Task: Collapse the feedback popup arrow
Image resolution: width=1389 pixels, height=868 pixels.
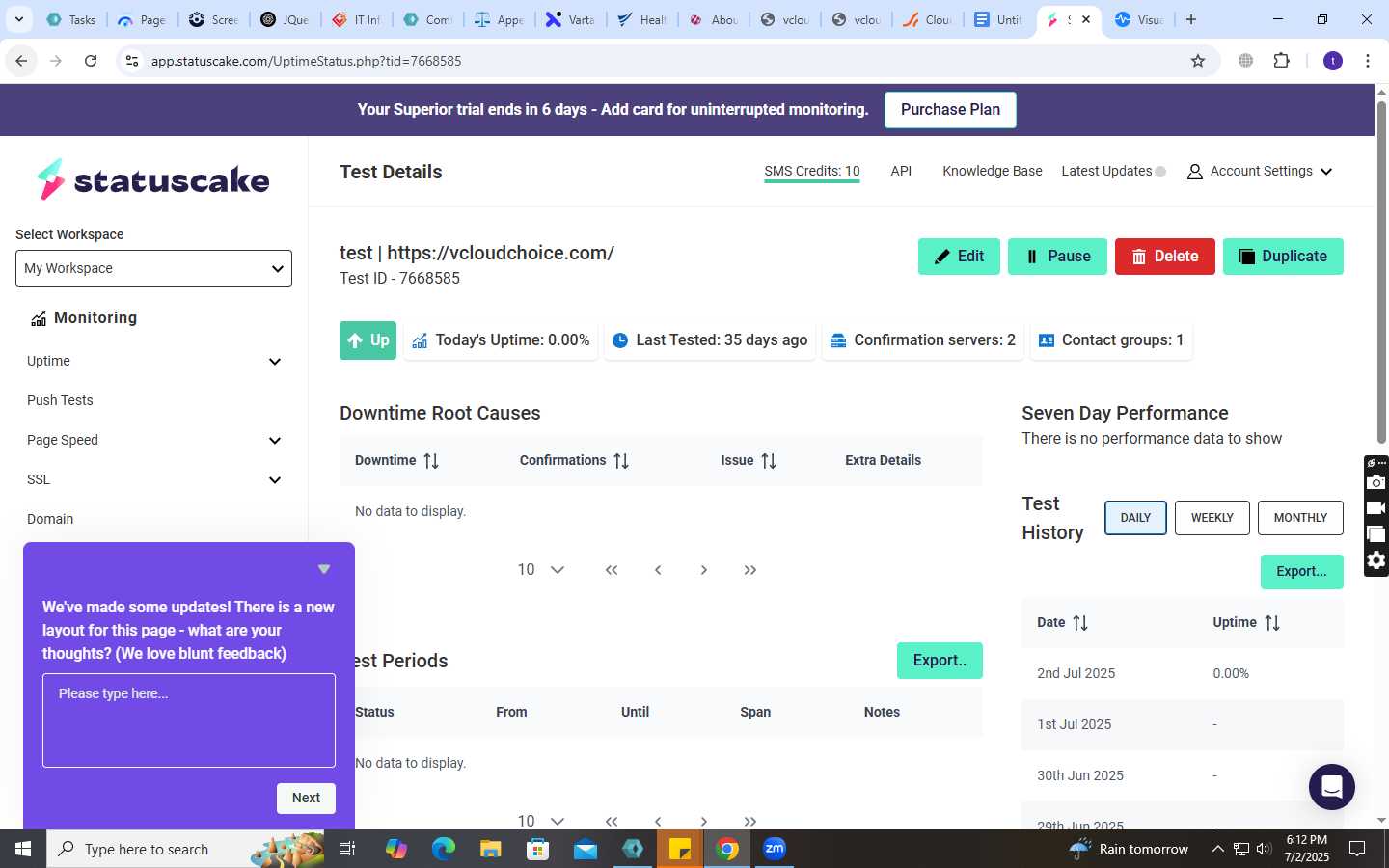Action: click(x=324, y=569)
